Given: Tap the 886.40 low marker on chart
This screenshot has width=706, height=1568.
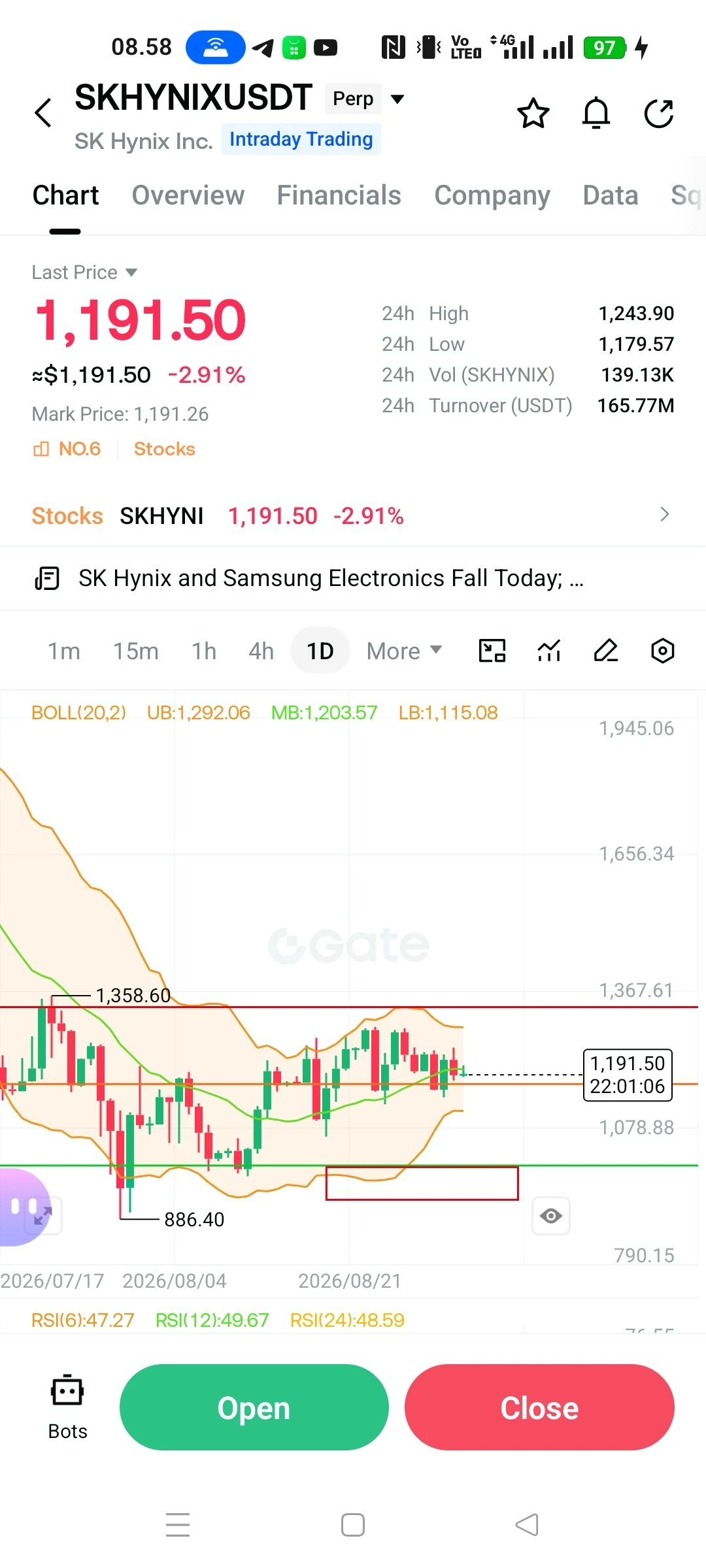Looking at the screenshot, I should coord(194,1220).
